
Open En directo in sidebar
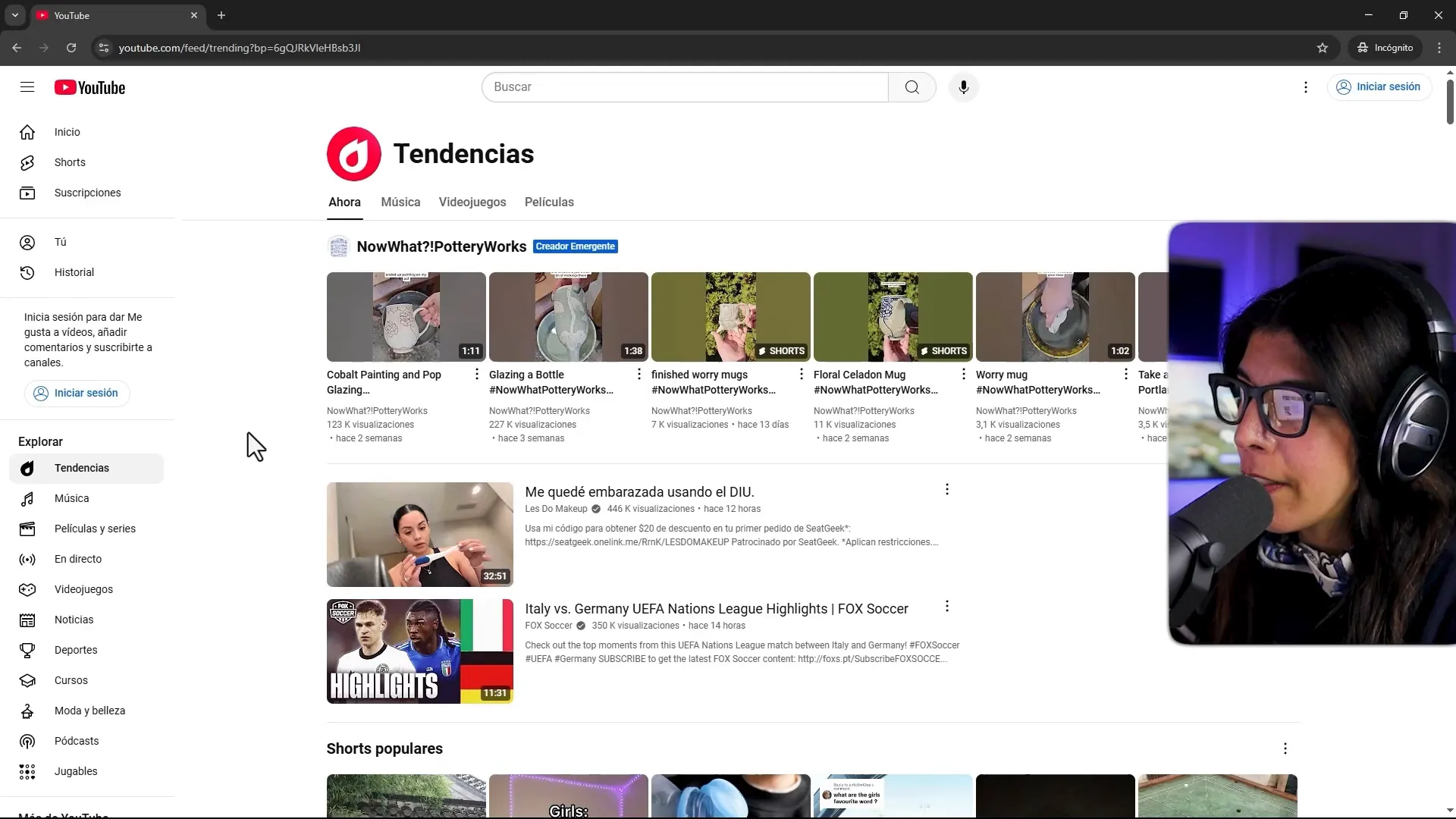[86, 559]
